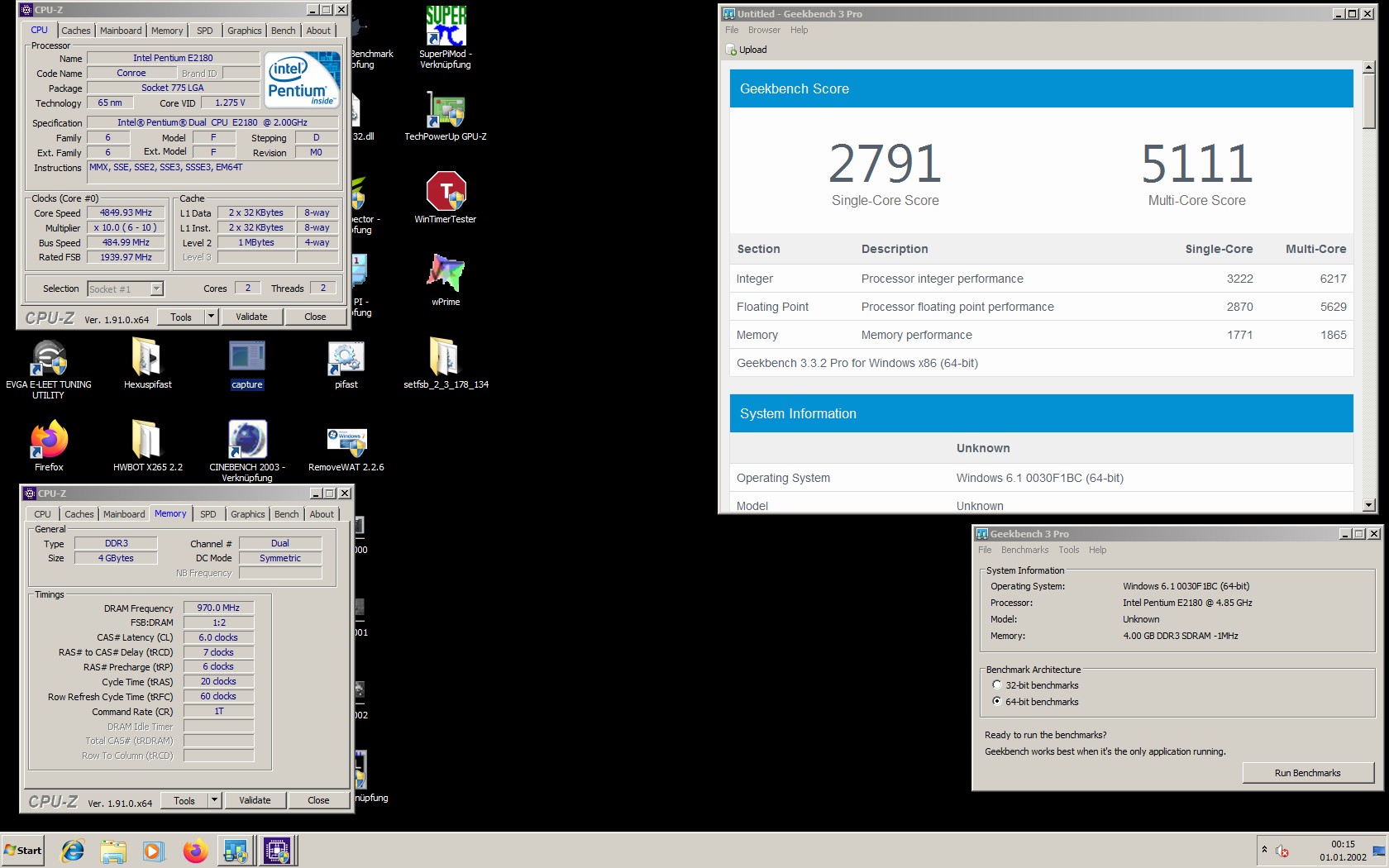Viewport: 1389px width, 868px height.
Task: Click Tools button in top CPU-Z
Action: (x=181, y=317)
